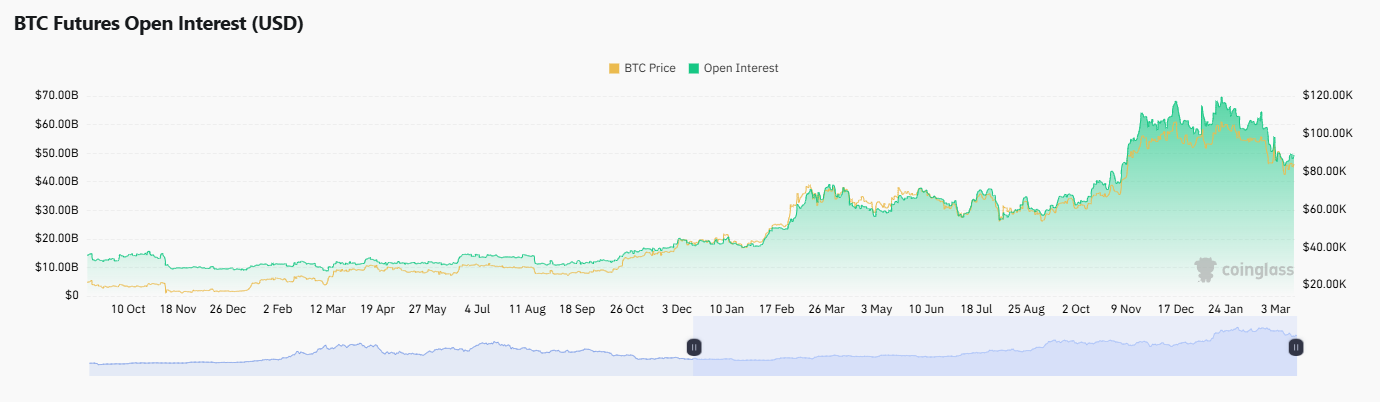This screenshot has height=402, width=1380.
Task: Grab the left range slider handle
Action: [694, 347]
